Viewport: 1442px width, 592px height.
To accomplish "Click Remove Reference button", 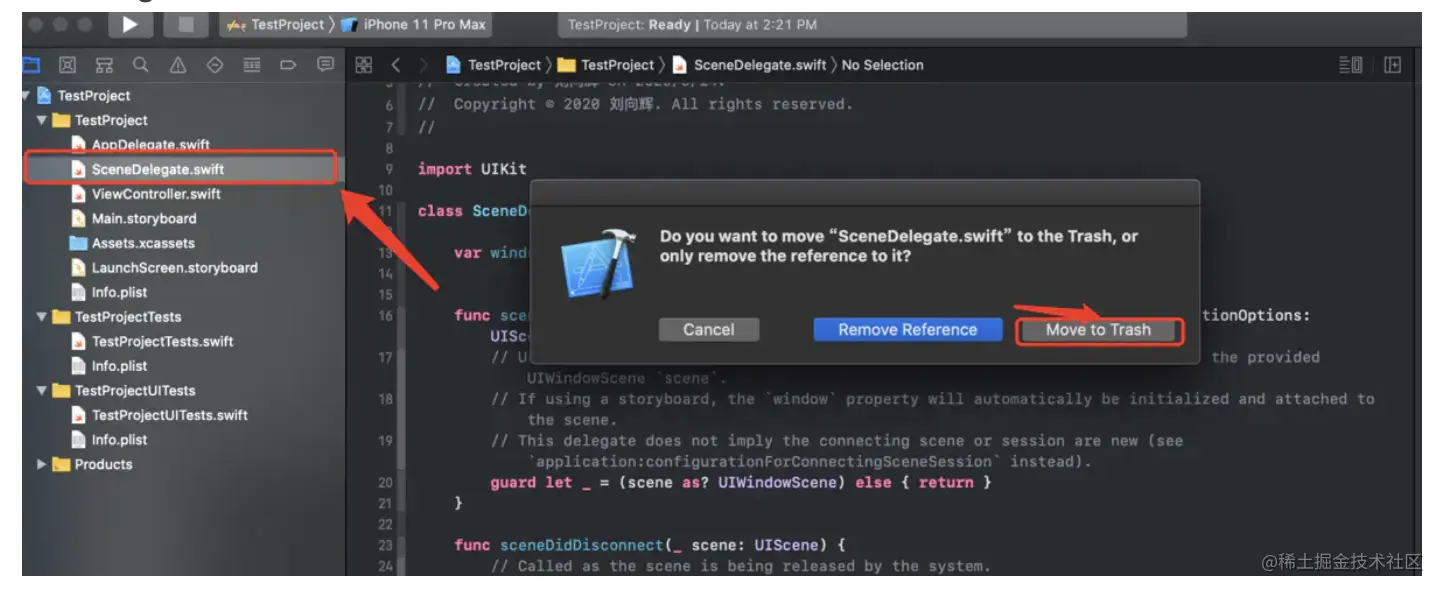I will click(x=908, y=330).
